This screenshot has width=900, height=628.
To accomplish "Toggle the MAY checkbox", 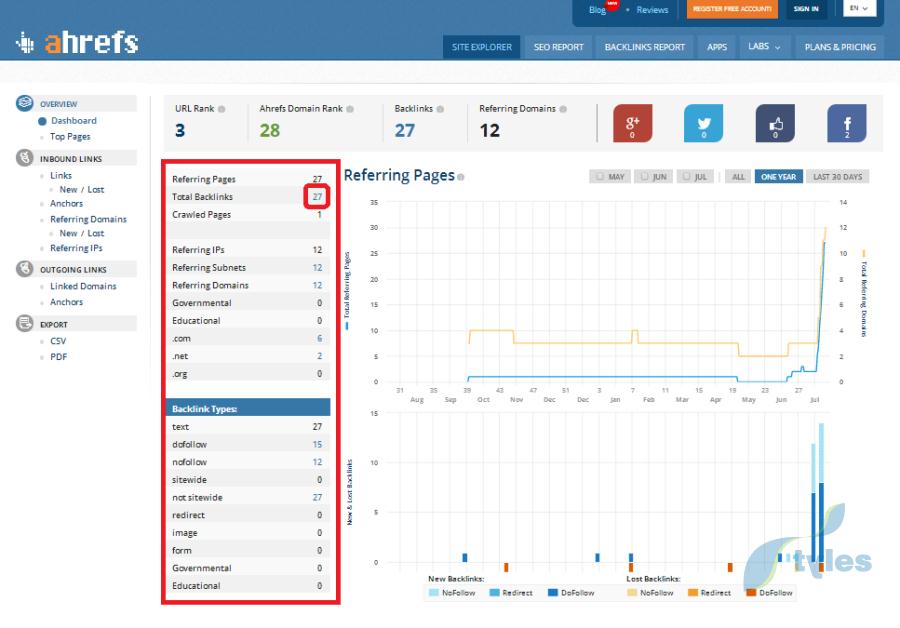I will click(x=600, y=176).
